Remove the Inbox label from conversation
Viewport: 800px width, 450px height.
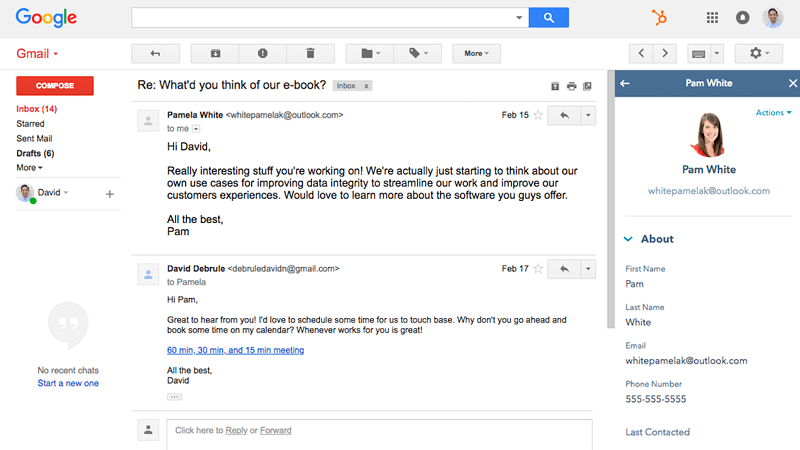[x=366, y=86]
